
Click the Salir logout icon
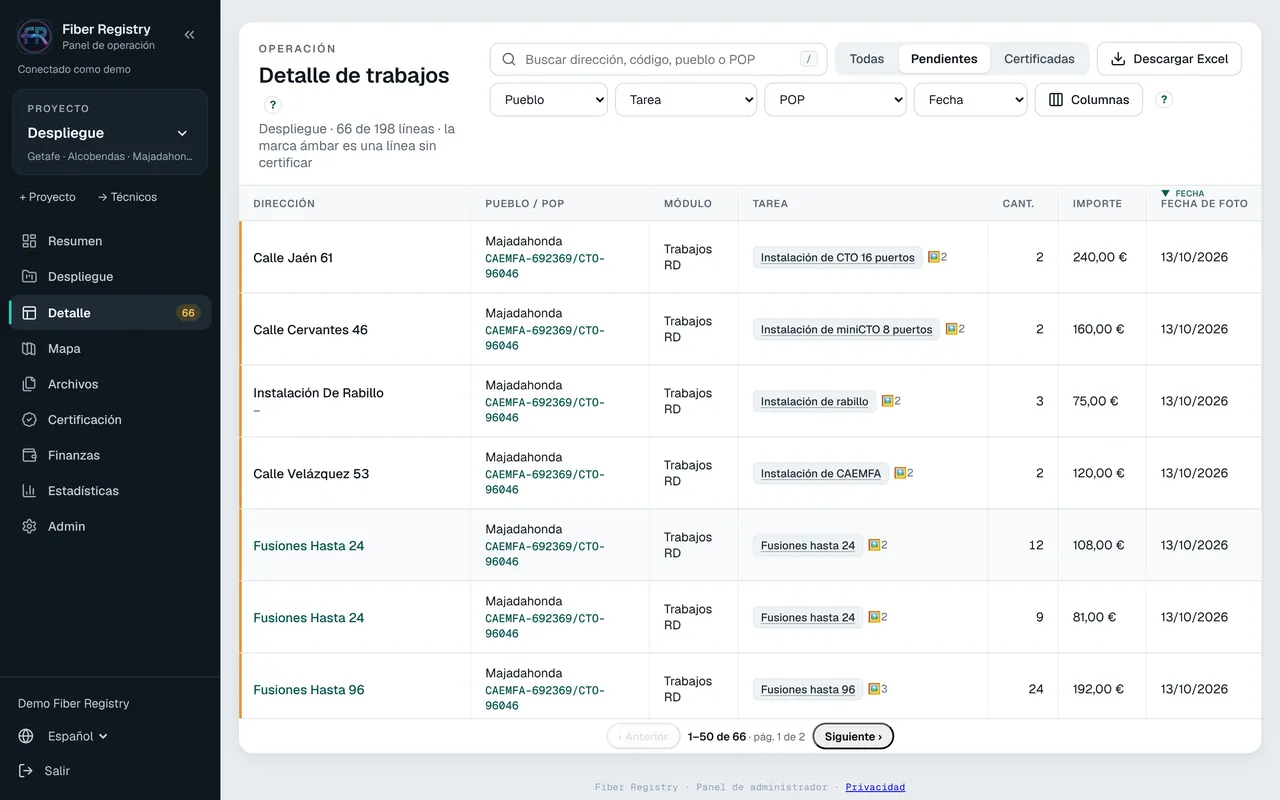(26, 771)
